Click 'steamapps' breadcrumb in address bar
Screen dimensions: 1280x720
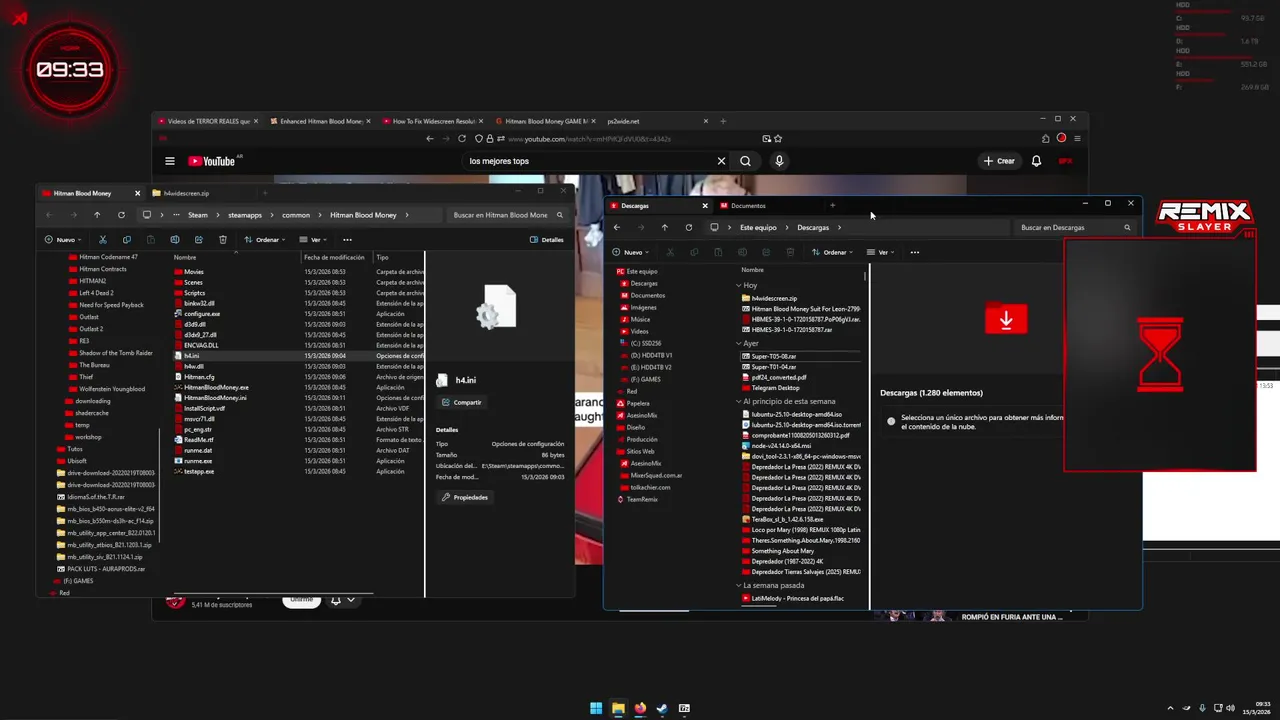[x=244, y=215]
